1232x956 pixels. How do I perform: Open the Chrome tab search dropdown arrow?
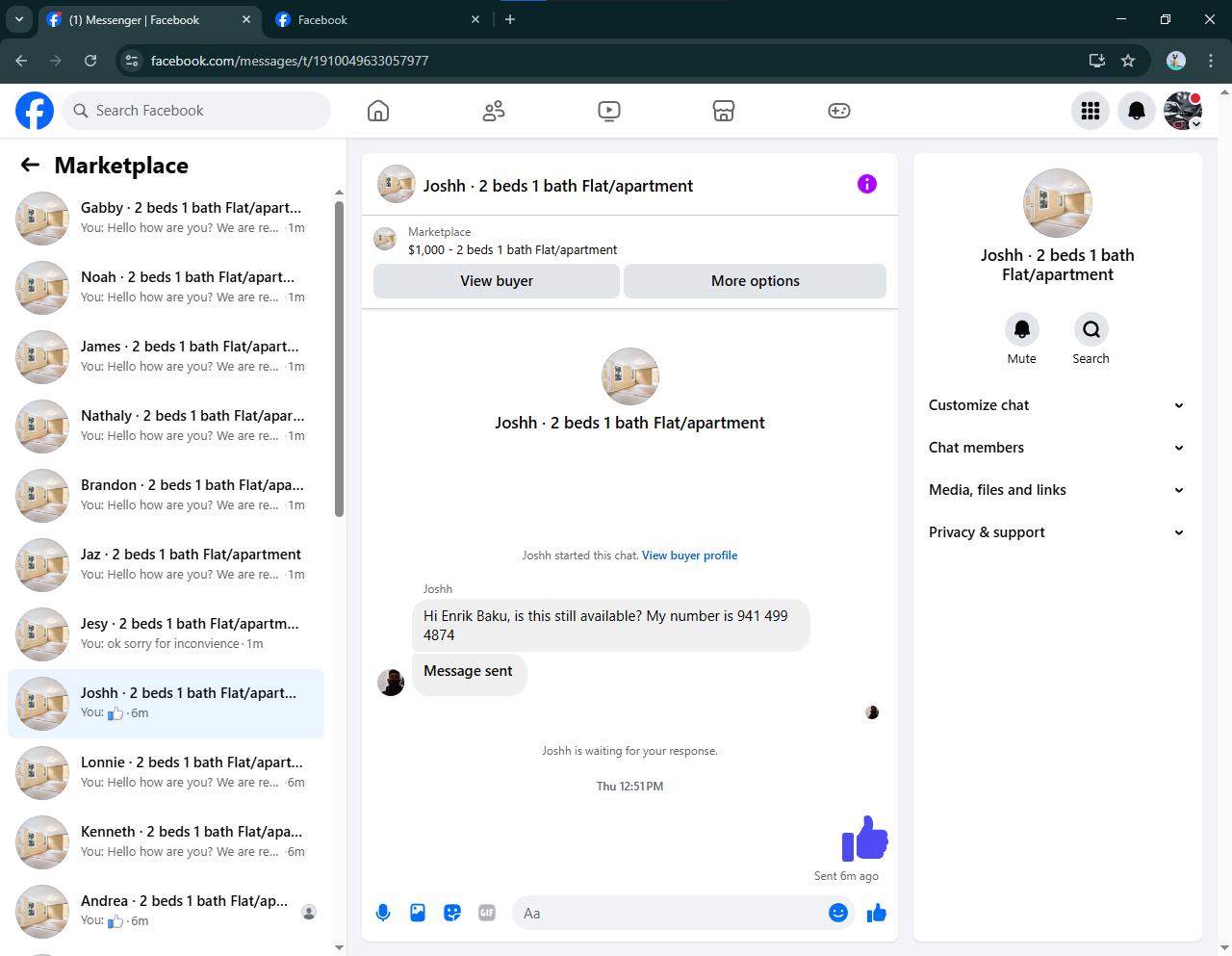(18, 19)
